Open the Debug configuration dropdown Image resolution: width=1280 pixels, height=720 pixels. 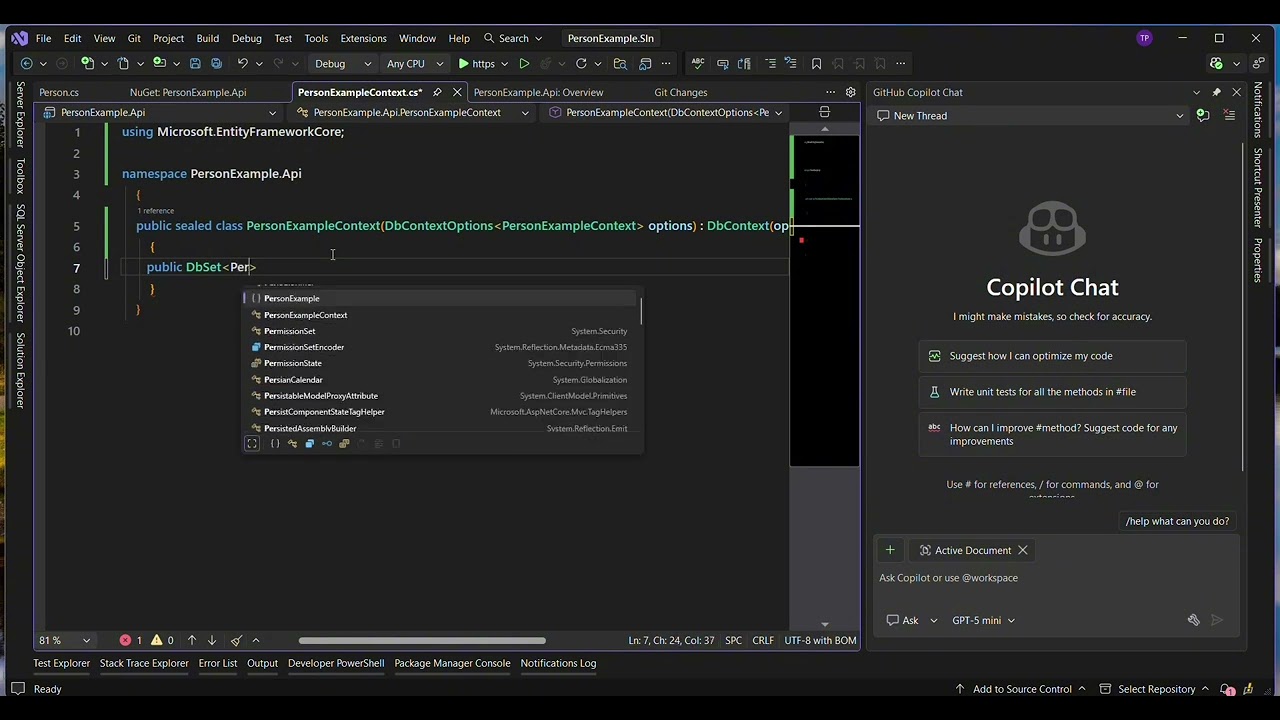tap(342, 63)
